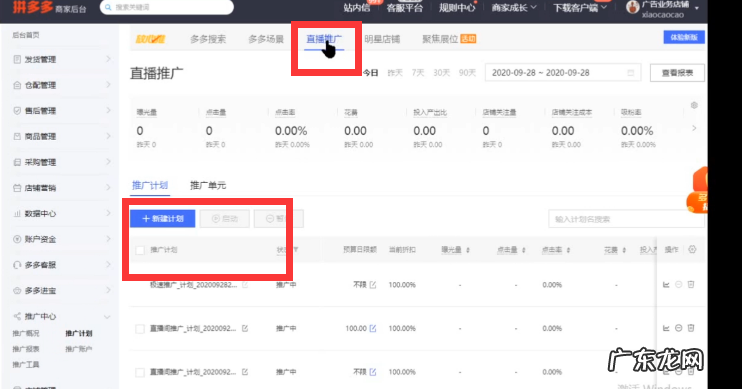742x389 pixels.
Task: Click the 查看报表 button
Action: [x=677, y=73]
